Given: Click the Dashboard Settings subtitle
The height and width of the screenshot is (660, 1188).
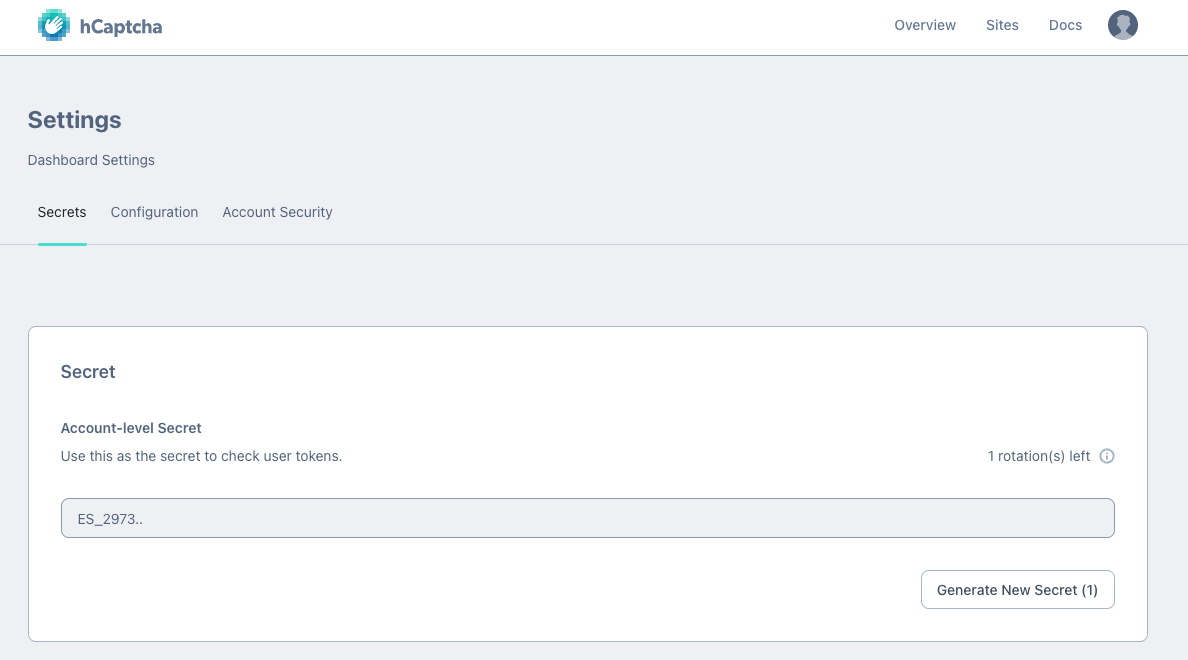Looking at the screenshot, I should tap(91, 160).
